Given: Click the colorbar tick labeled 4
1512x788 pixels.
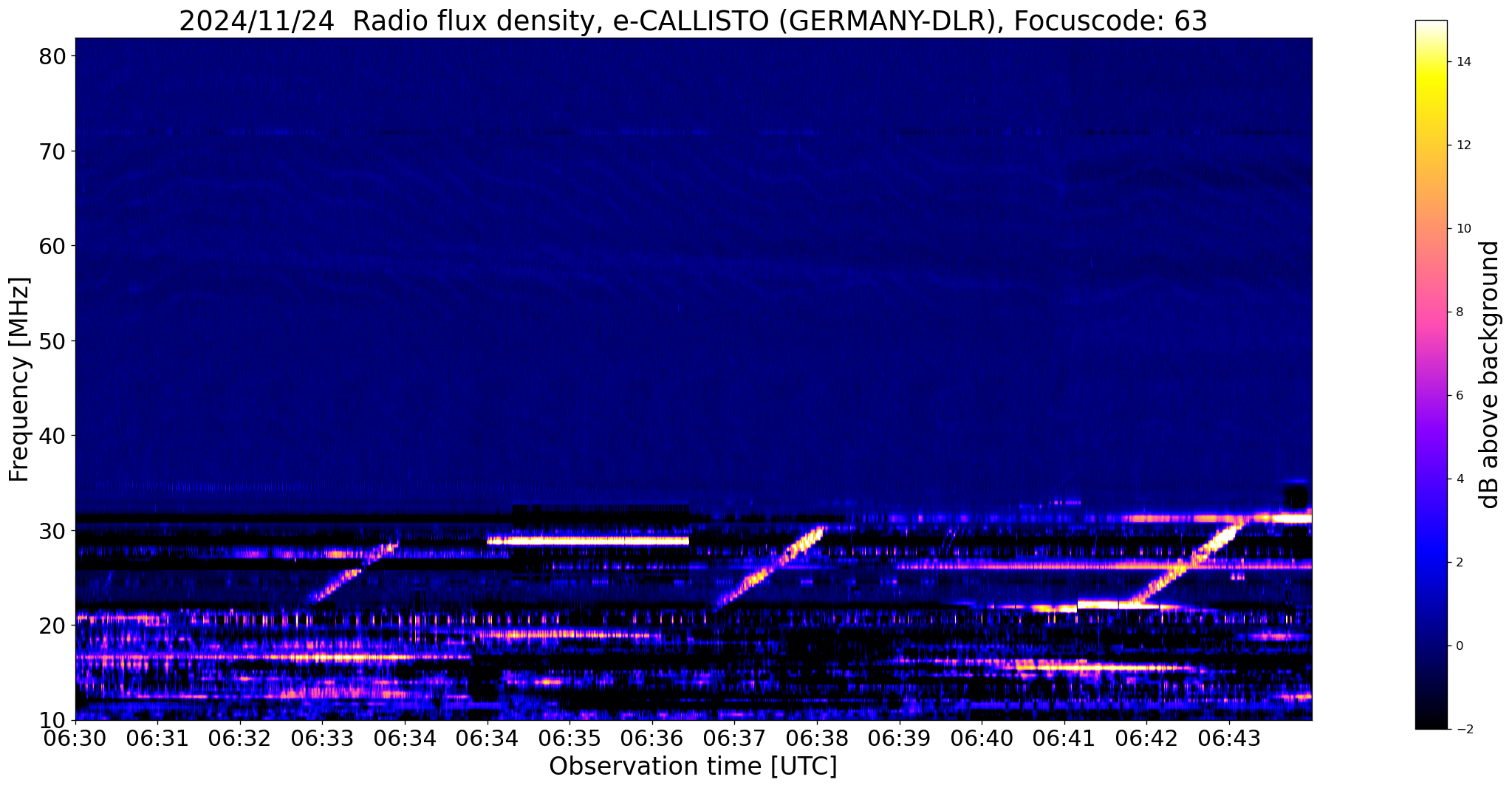Looking at the screenshot, I should click(1459, 479).
